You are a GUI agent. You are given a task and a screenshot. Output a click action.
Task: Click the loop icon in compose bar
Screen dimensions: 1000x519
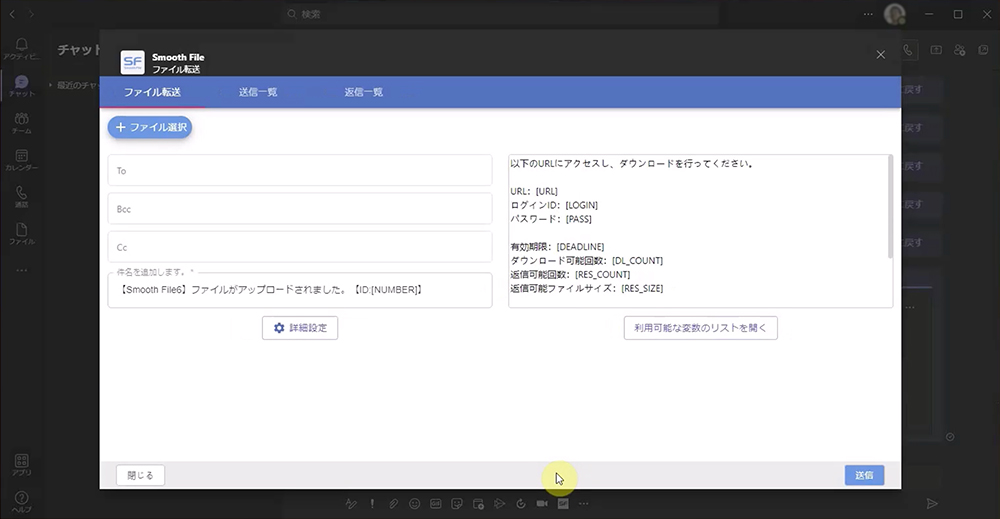(520, 504)
